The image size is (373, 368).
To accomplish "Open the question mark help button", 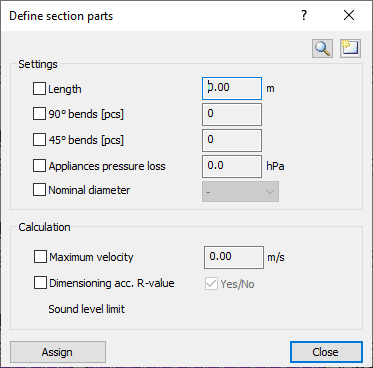I will [x=304, y=16].
